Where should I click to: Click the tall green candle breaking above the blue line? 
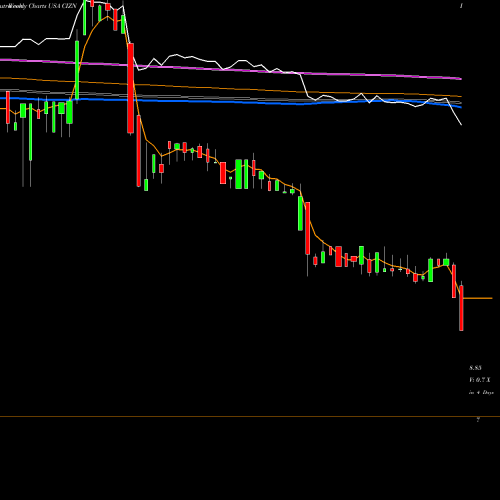(x=77, y=70)
